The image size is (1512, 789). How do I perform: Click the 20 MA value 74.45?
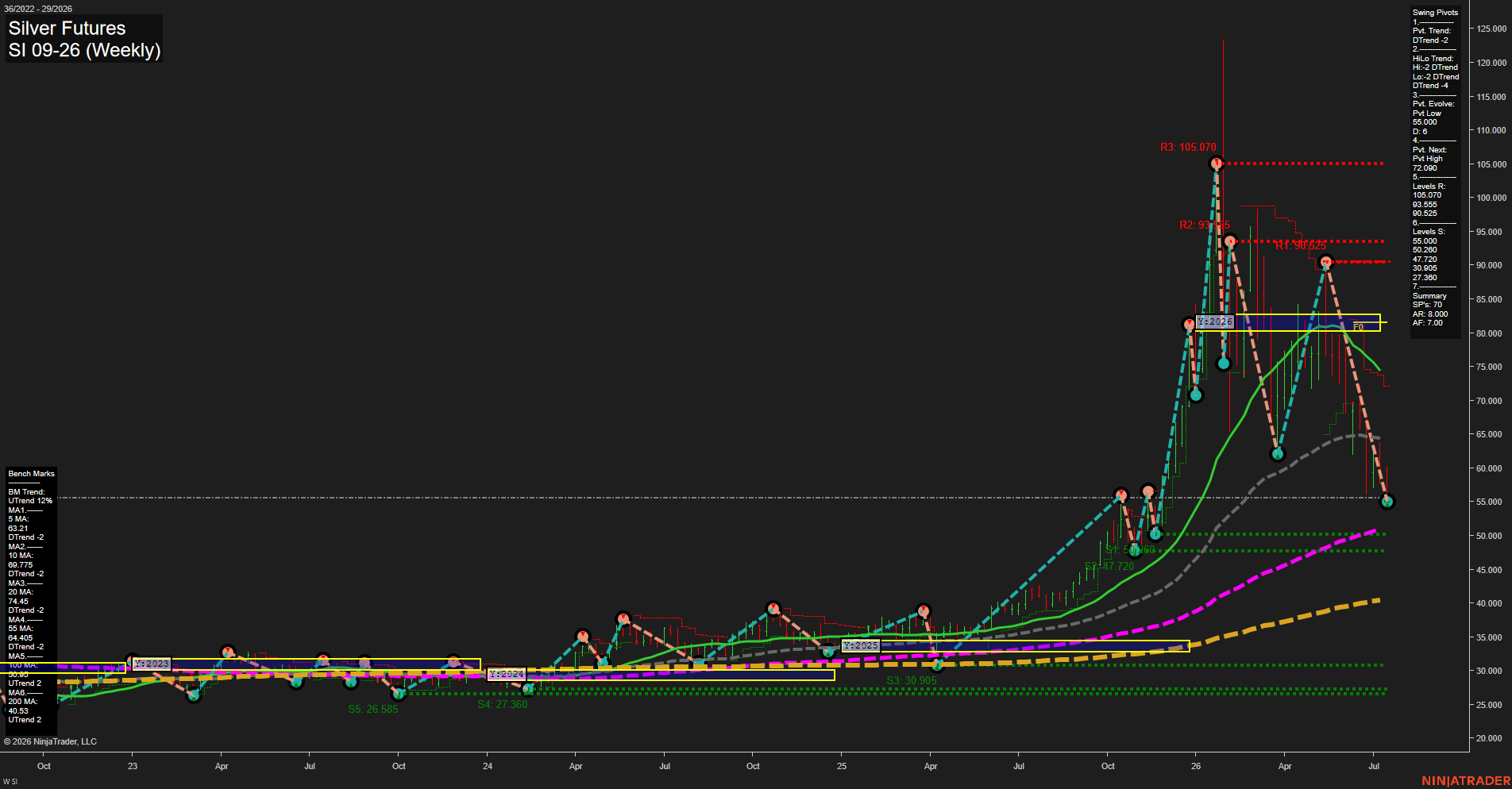pyautogui.click(x=18, y=602)
